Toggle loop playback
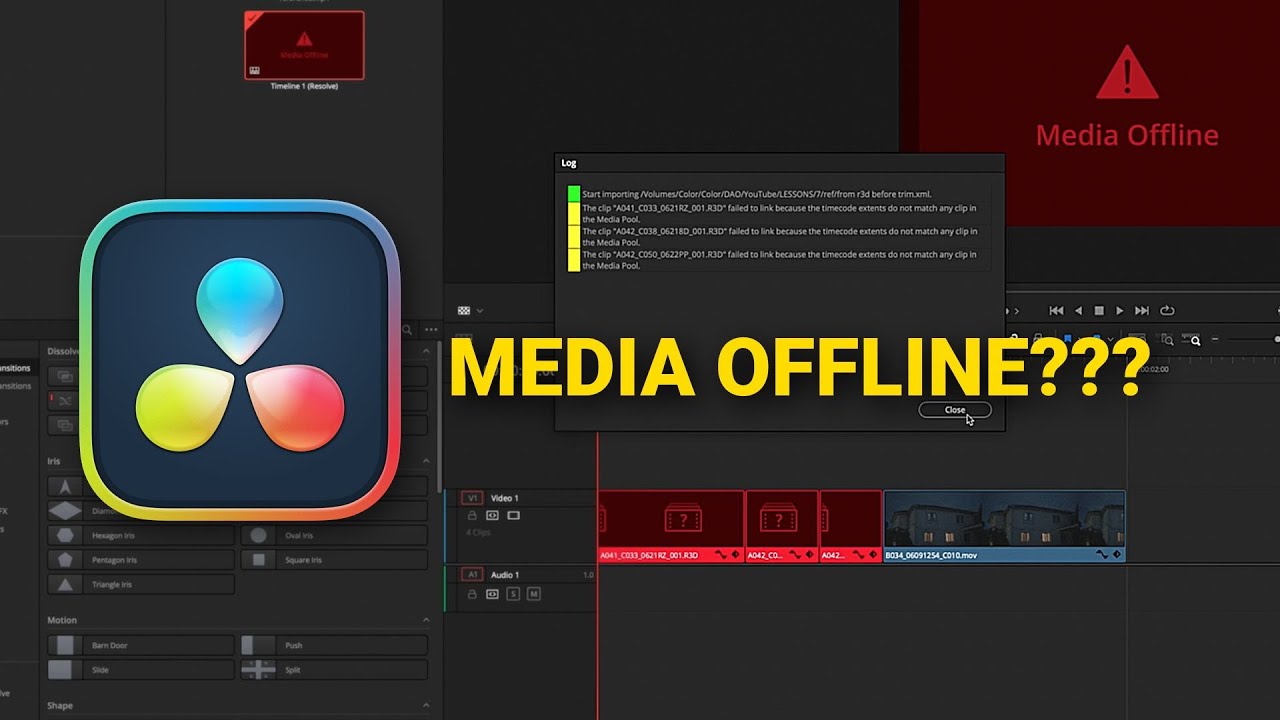The height and width of the screenshot is (720, 1280). pos(1167,311)
